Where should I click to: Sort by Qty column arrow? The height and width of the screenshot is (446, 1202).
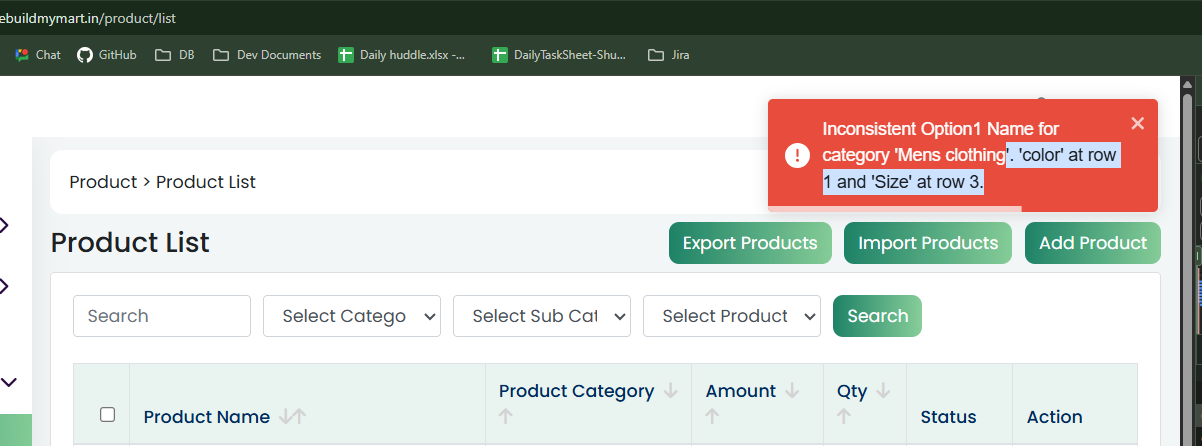coord(883,391)
